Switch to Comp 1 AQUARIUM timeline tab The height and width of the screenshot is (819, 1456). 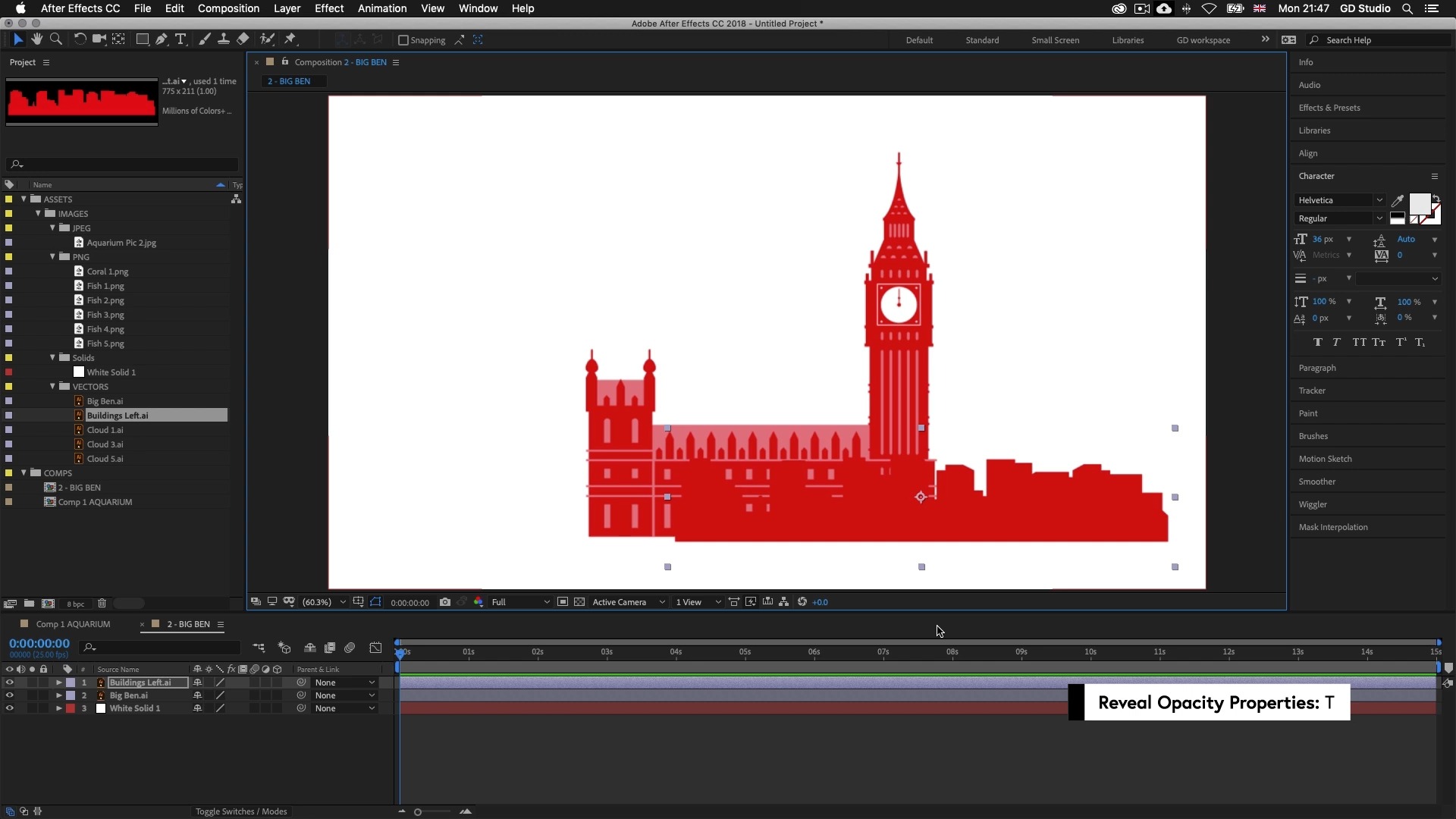click(x=73, y=624)
